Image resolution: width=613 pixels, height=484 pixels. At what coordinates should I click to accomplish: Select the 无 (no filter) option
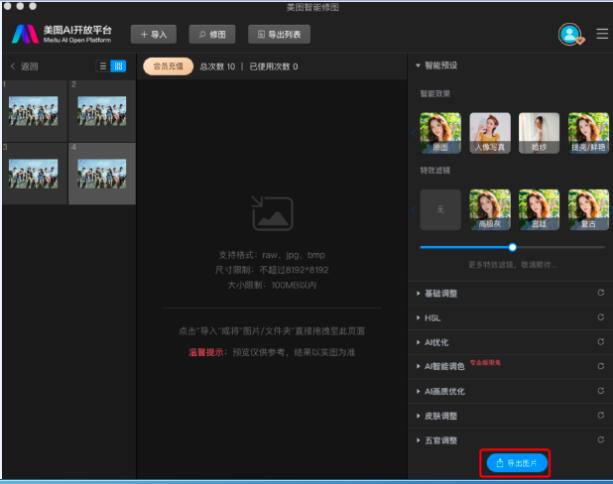coord(440,209)
